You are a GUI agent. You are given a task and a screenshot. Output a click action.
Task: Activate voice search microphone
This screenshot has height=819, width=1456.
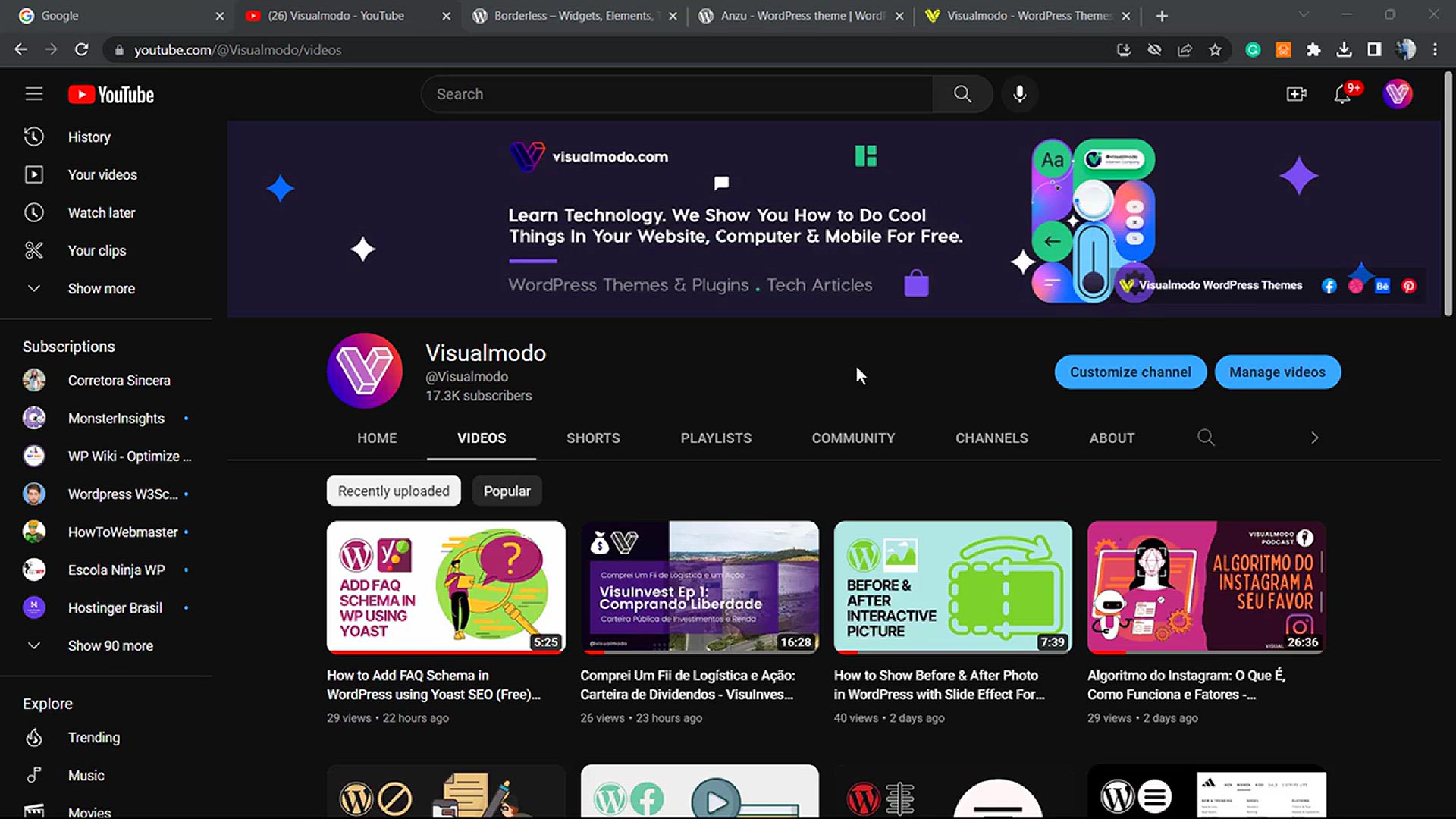click(x=1020, y=94)
